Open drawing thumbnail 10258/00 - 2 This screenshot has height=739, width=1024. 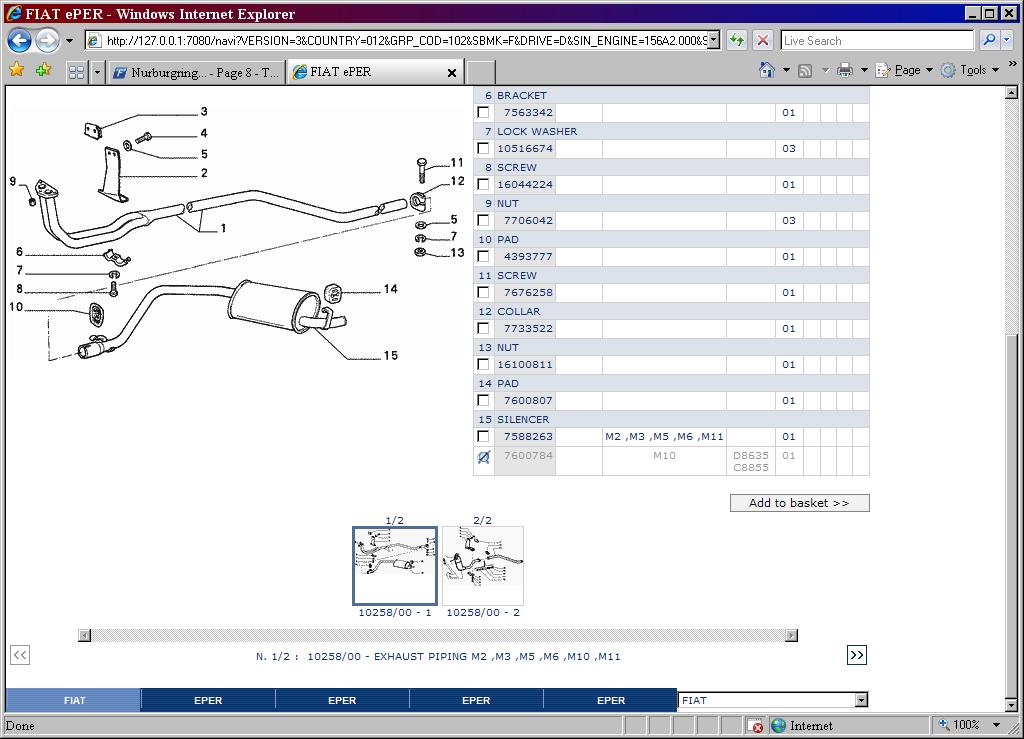coord(483,566)
